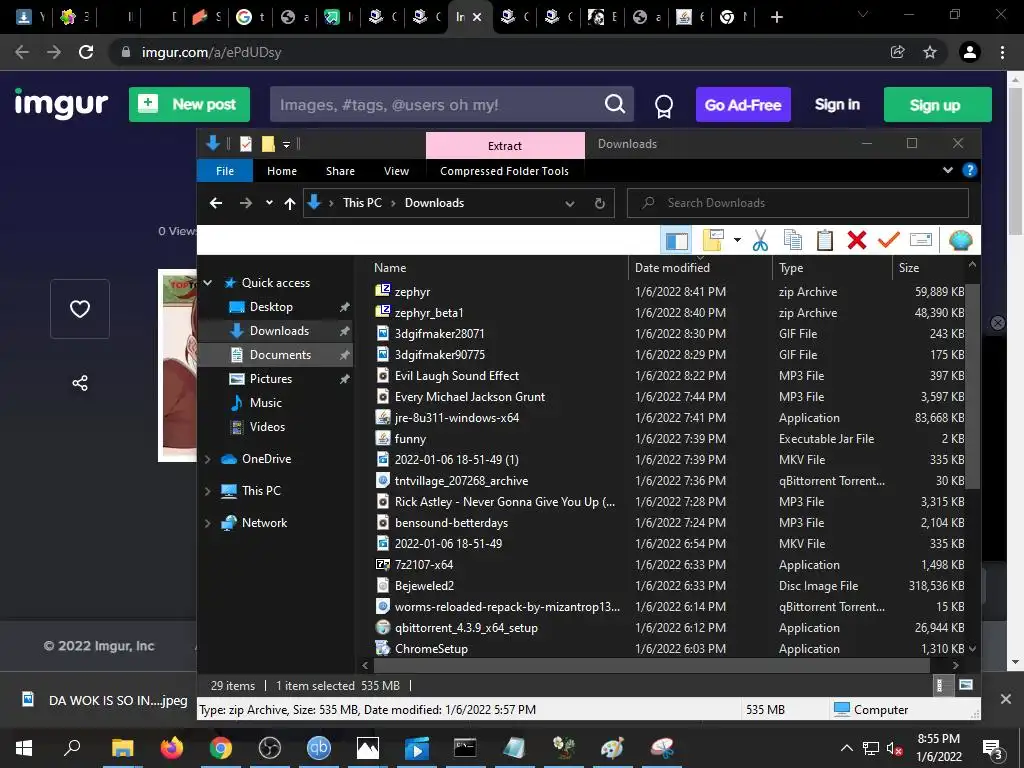Open the Chrome profile avatar icon

tap(970, 52)
